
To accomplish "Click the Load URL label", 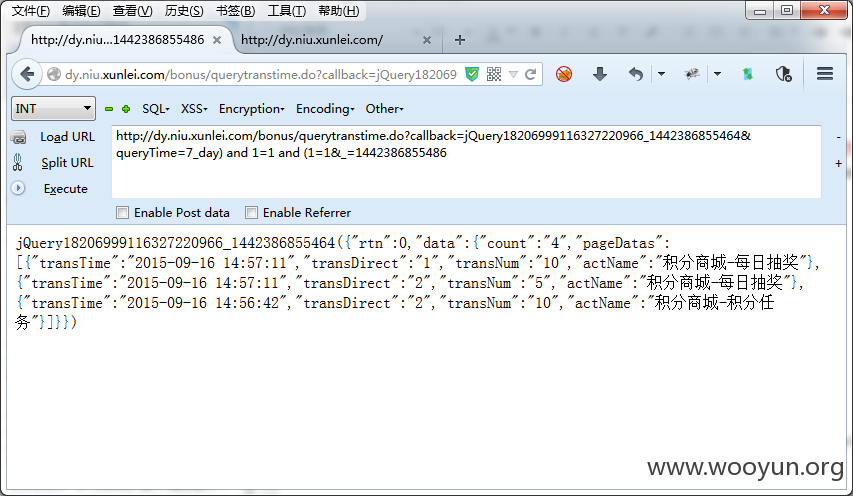I will click(67, 137).
